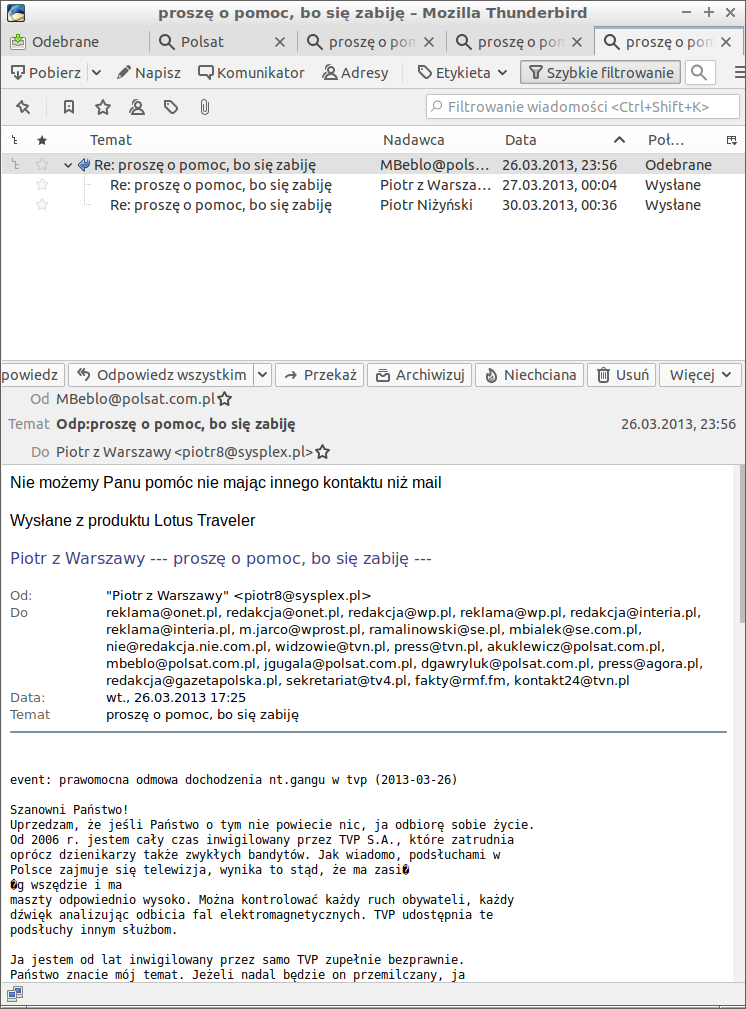Click date 26.03.2013, 23:56 in header
The width and height of the screenshot is (746, 1009).
(678, 424)
